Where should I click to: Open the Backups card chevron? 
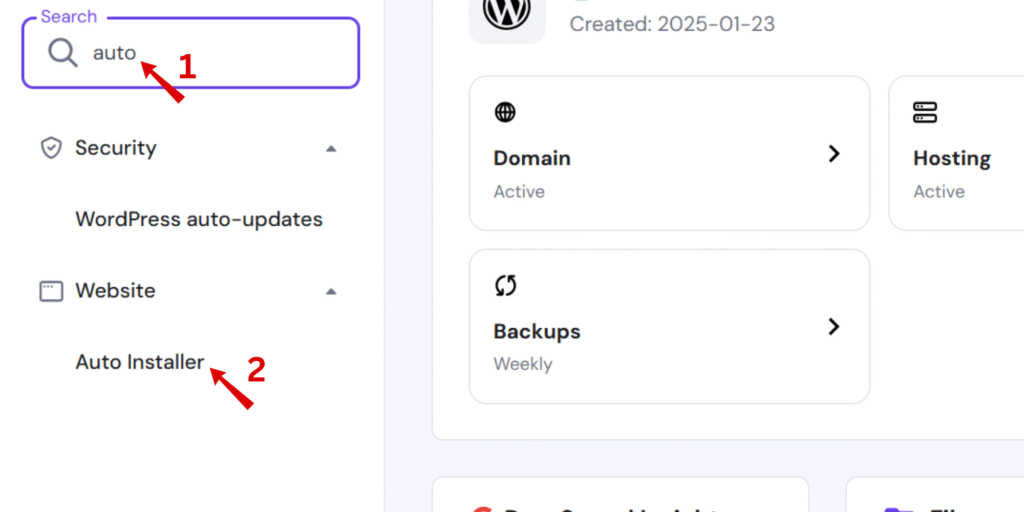833,327
